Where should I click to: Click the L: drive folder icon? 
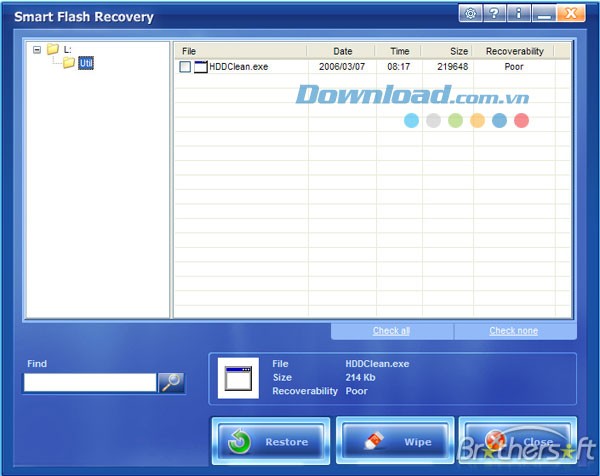pos(53,49)
